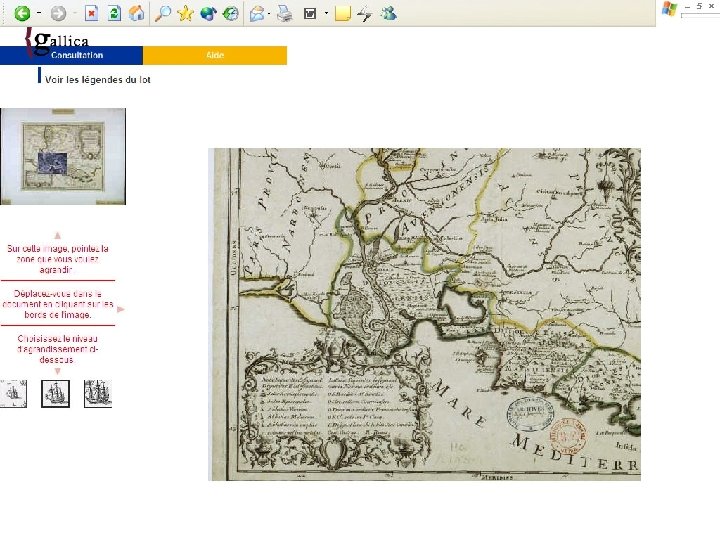
Task: Open the Aide tab
Action: tap(215, 55)
